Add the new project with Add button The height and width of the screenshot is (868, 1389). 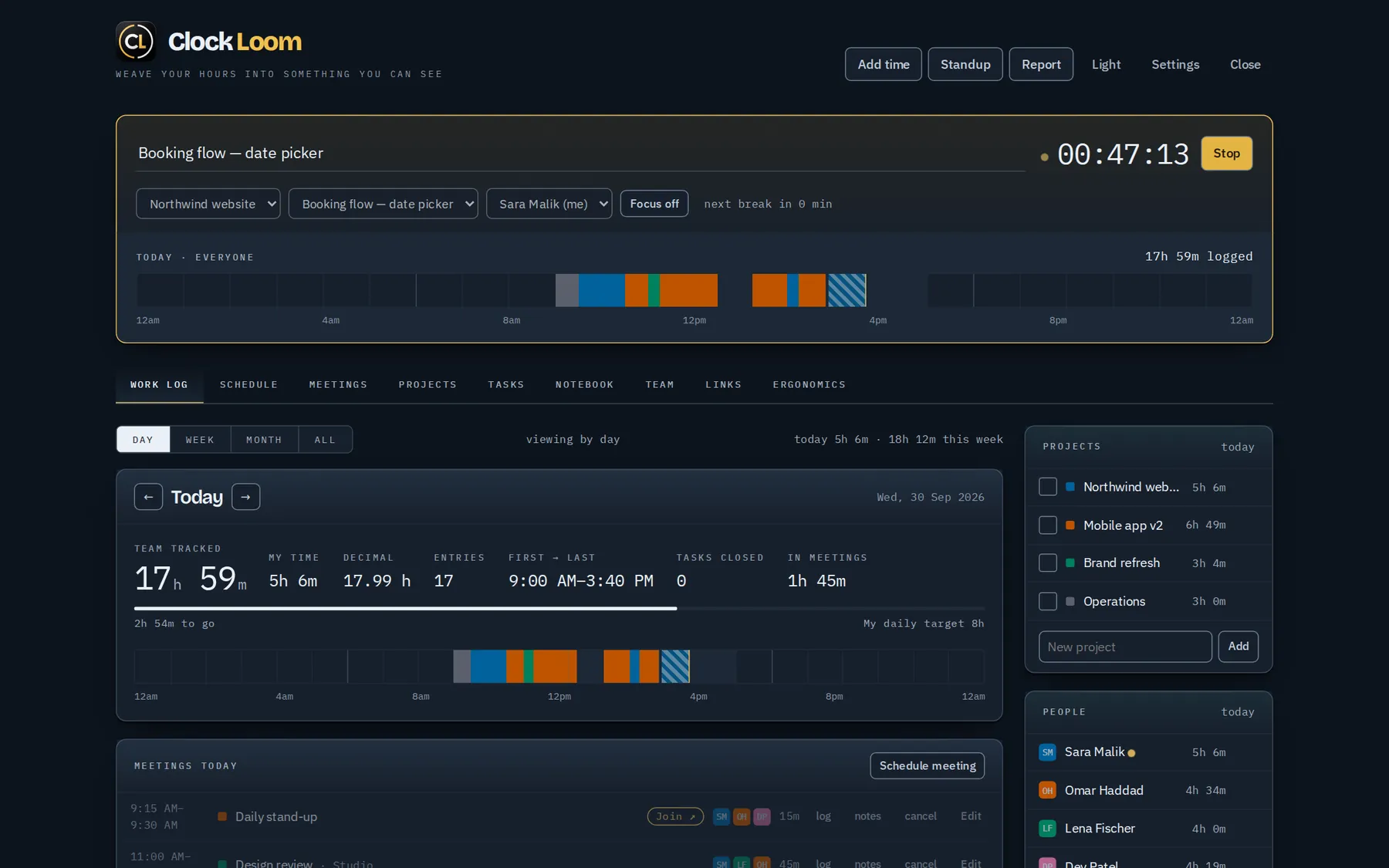(1239, 647)
